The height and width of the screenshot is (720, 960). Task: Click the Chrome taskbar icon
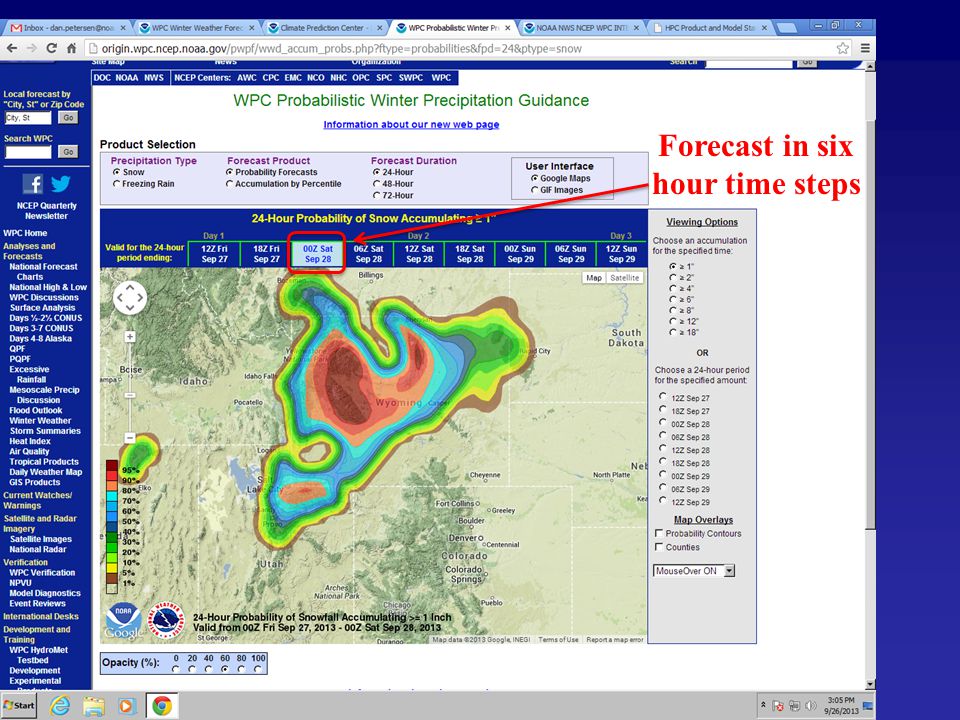[x=162, y=706]
